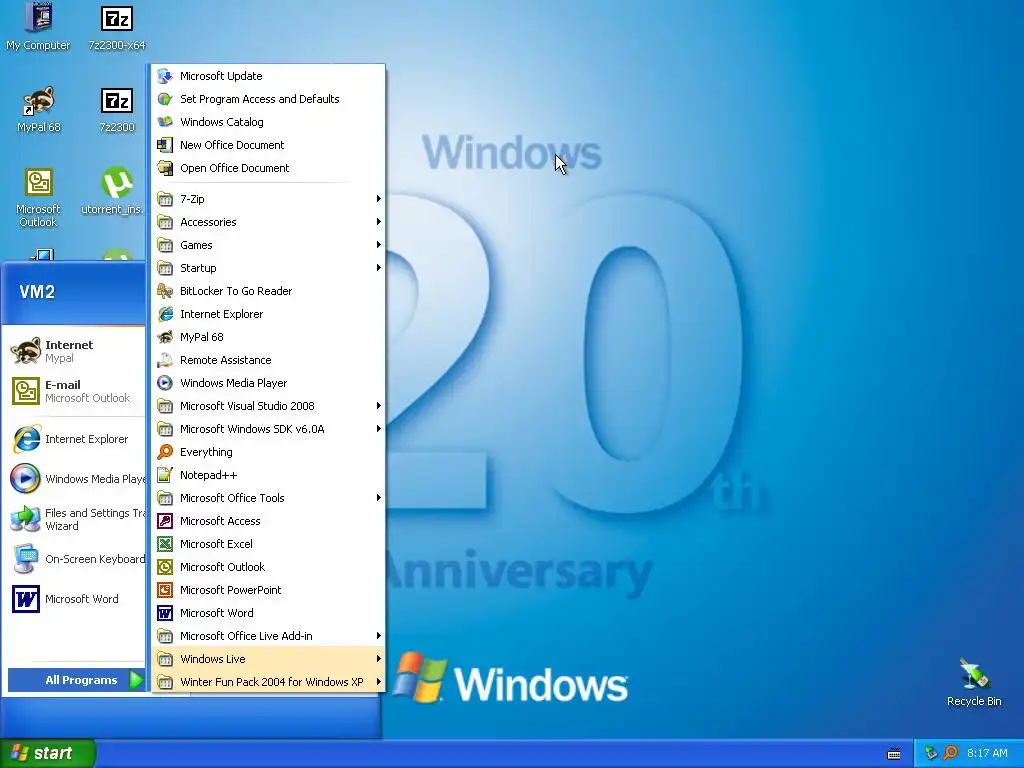Click the Mypal raccoon icon in Start menu
Viewport: 1024px width, 768px height.
tap(25, 351)
